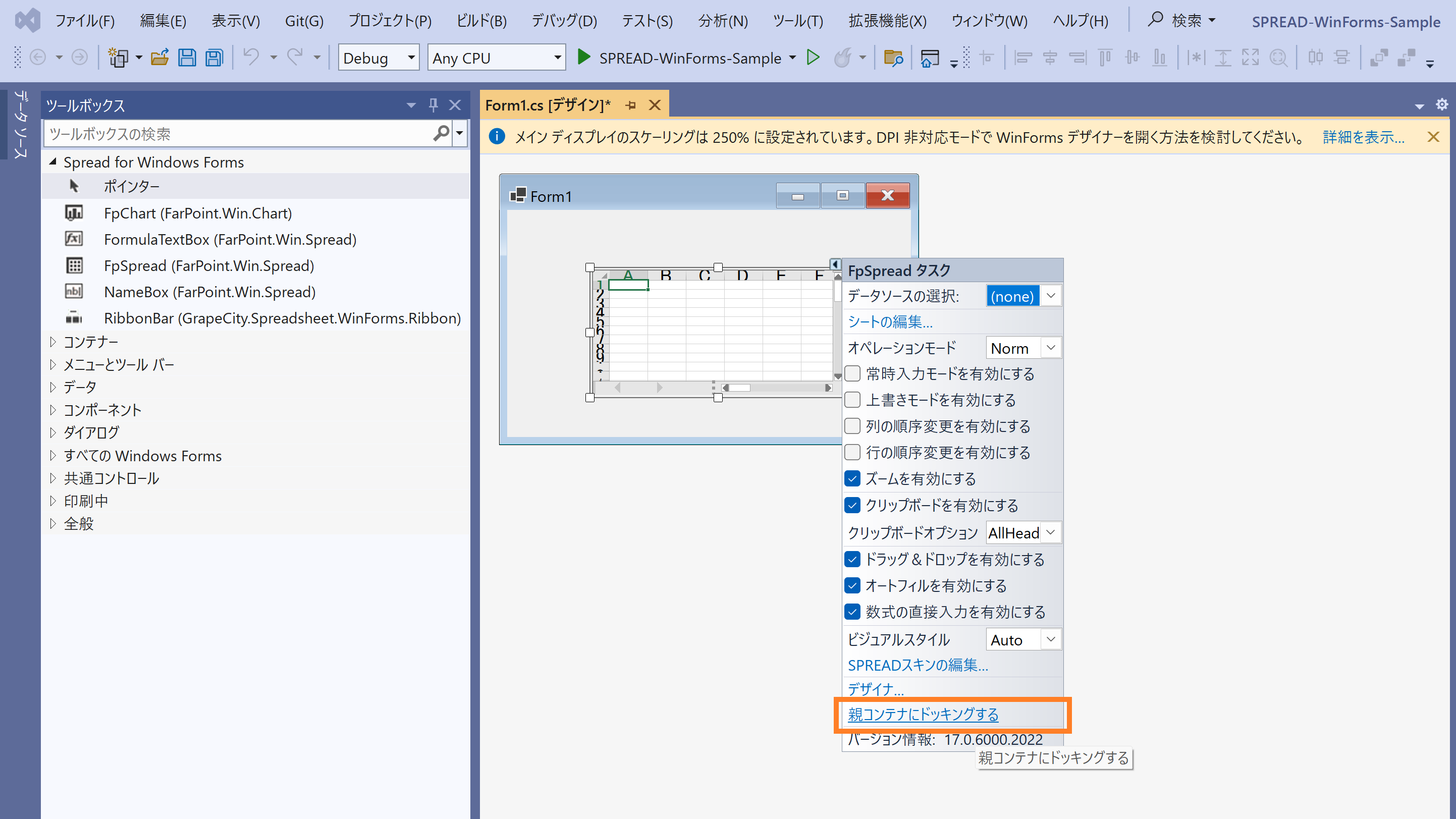Expand the 共通コントロール toolbox group

point(52,478)
